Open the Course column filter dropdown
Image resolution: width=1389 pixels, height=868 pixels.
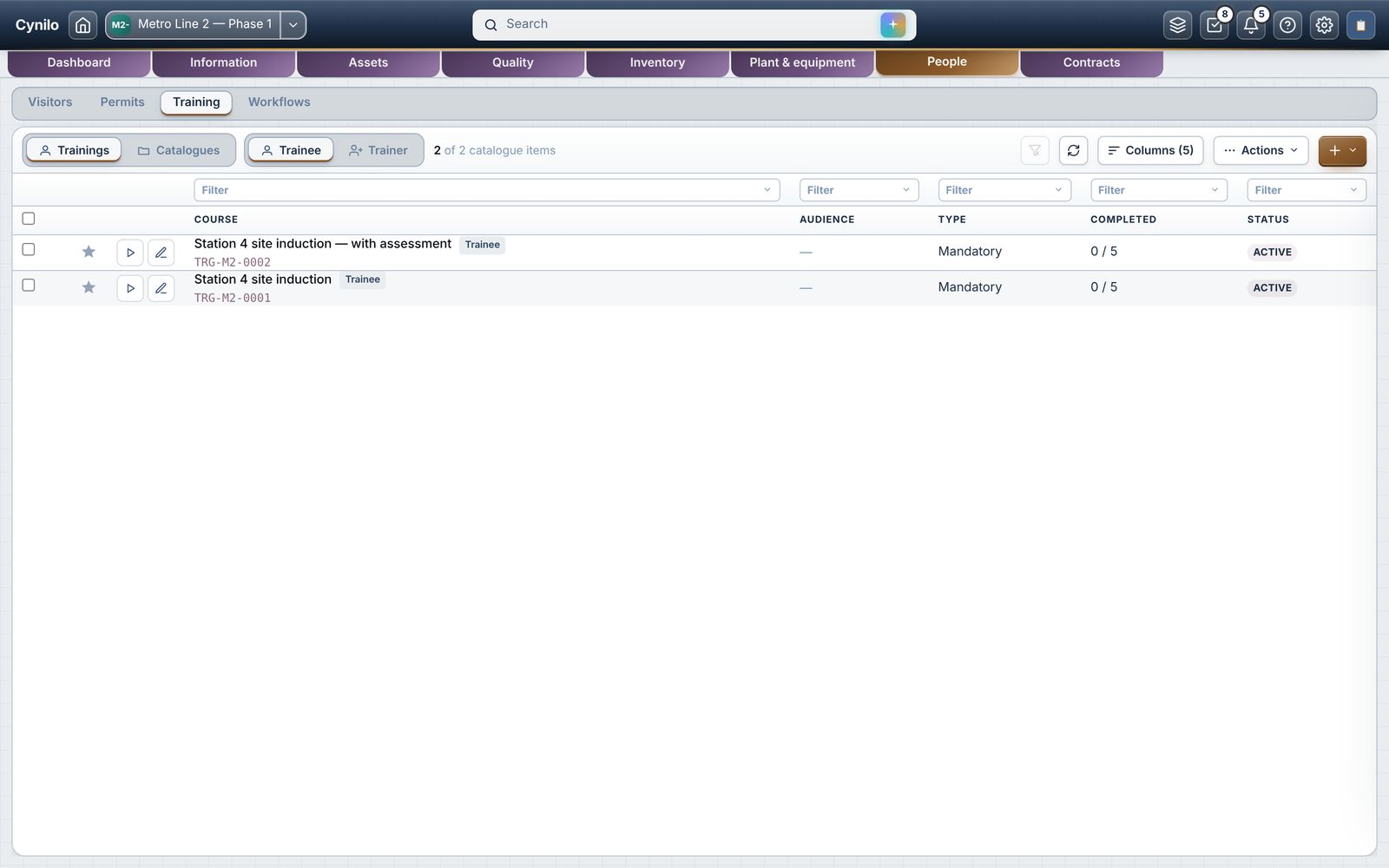click(x=486, y=190)
